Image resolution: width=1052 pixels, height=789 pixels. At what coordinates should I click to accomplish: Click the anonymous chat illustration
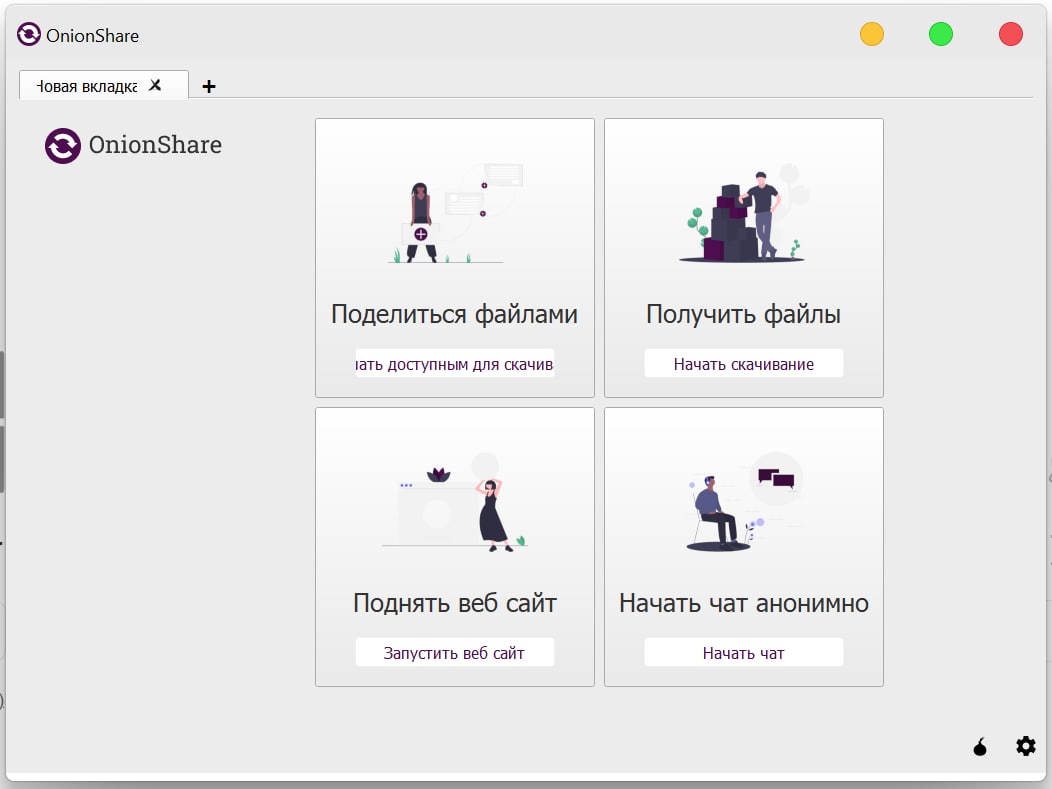[x=744, y=505]
